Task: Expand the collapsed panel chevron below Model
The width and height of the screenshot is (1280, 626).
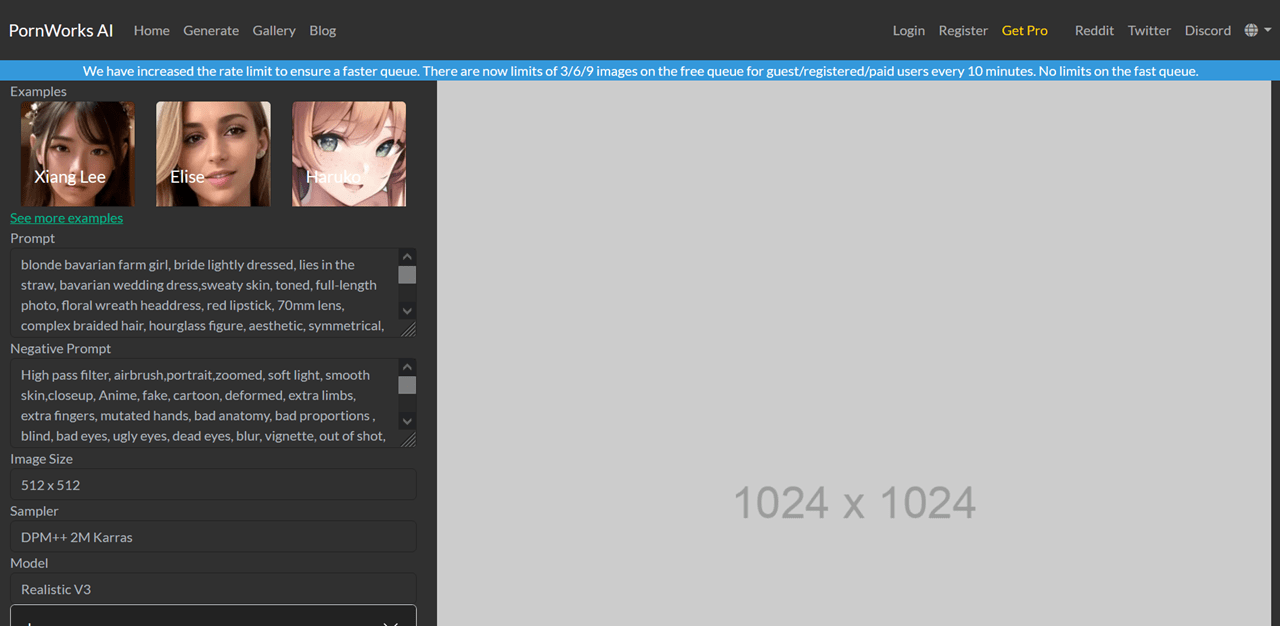Action: 391,622
